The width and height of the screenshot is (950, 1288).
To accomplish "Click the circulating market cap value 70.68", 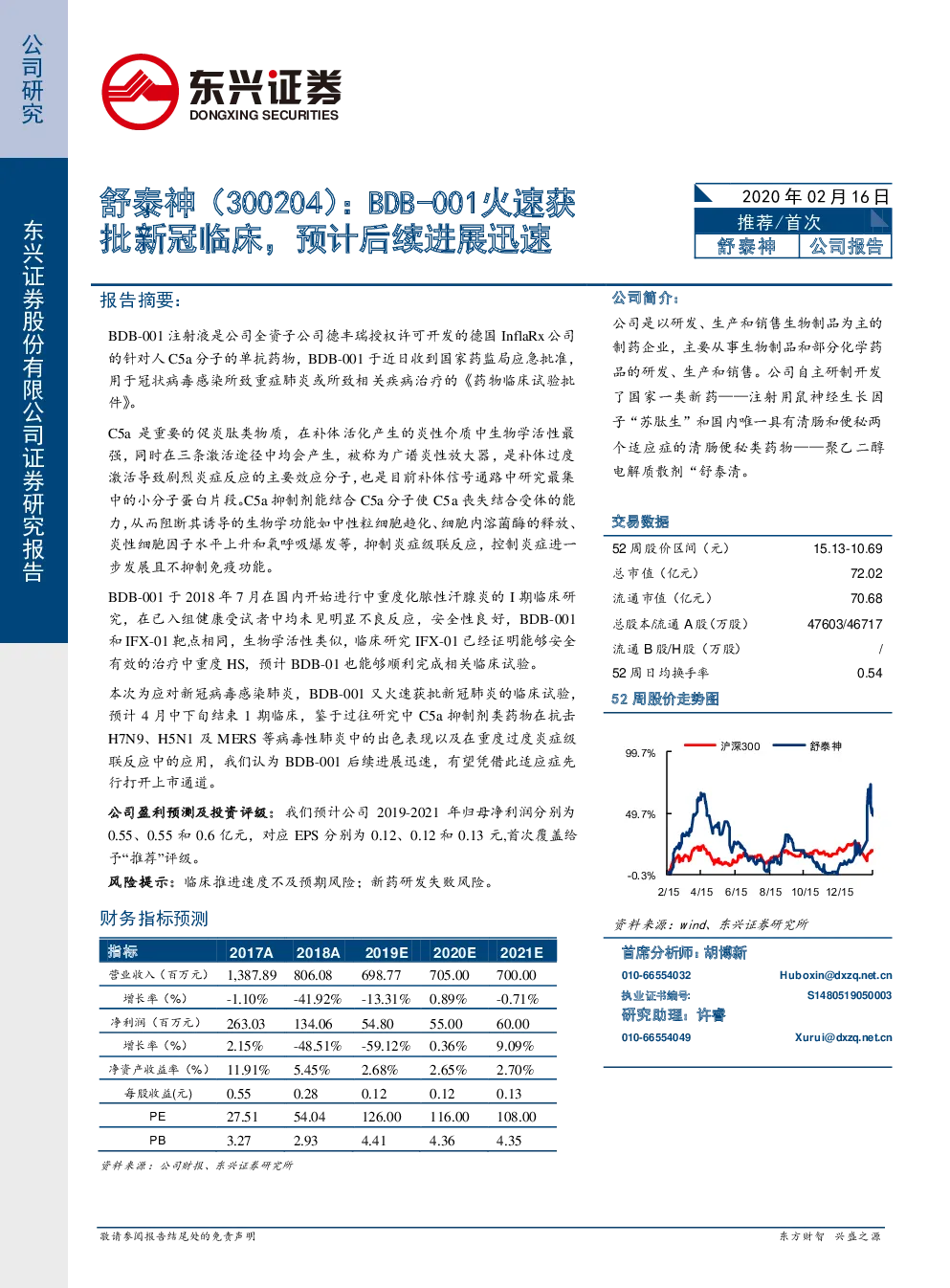I will pos(866,599).
